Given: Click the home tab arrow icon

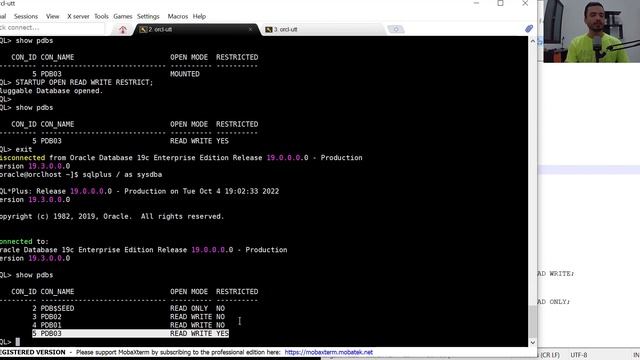Looking at the screenshot, I should click(123, 29).
